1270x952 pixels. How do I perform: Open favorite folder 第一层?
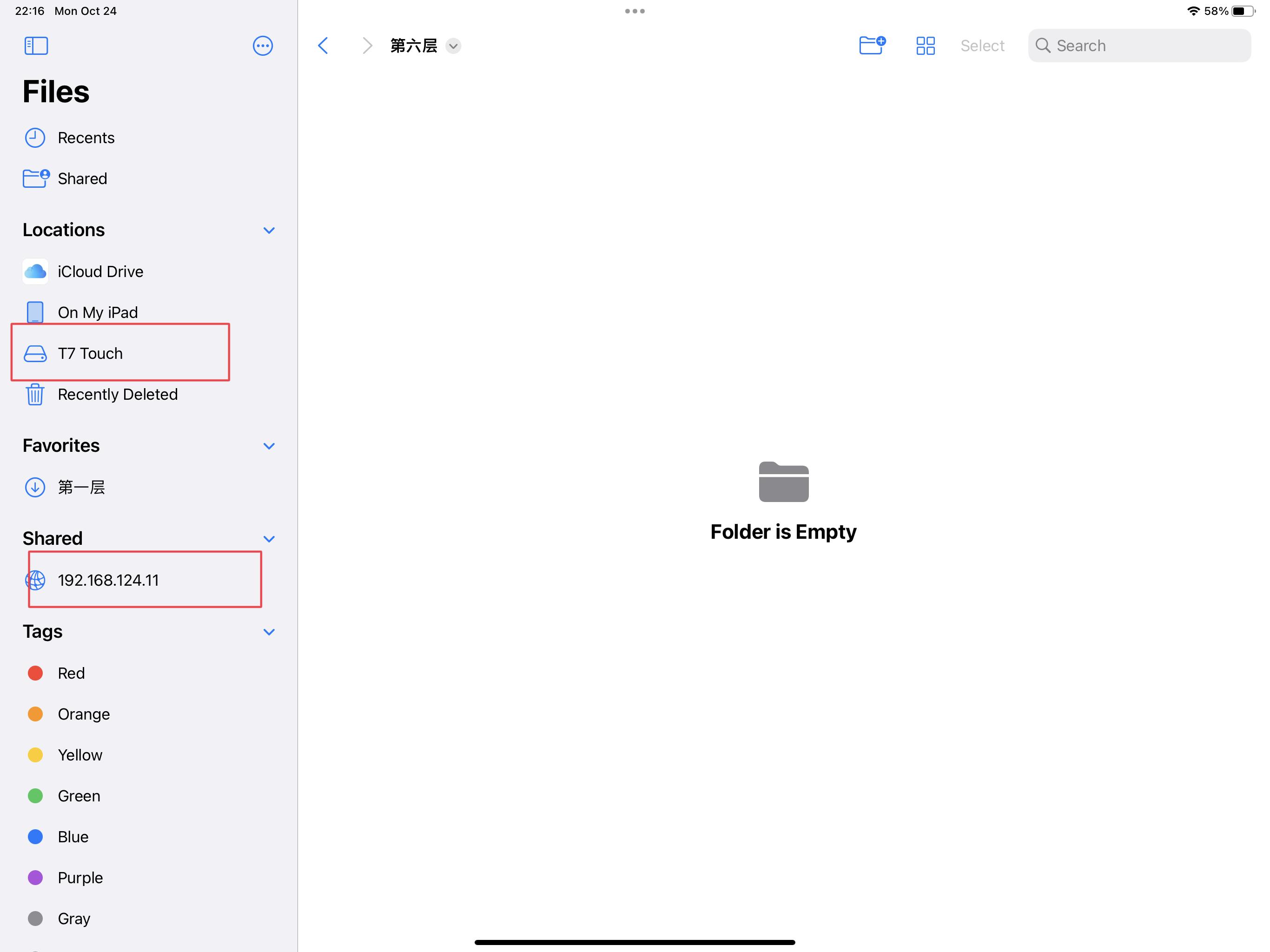click(81, 488)
